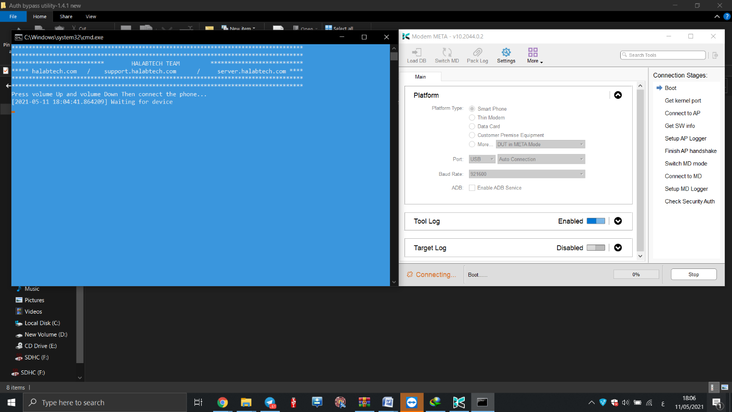This screenshot has height=412, width=732.
Task: Toggle the Target Log Disabled switch
Action: click(x=596, y=248)
